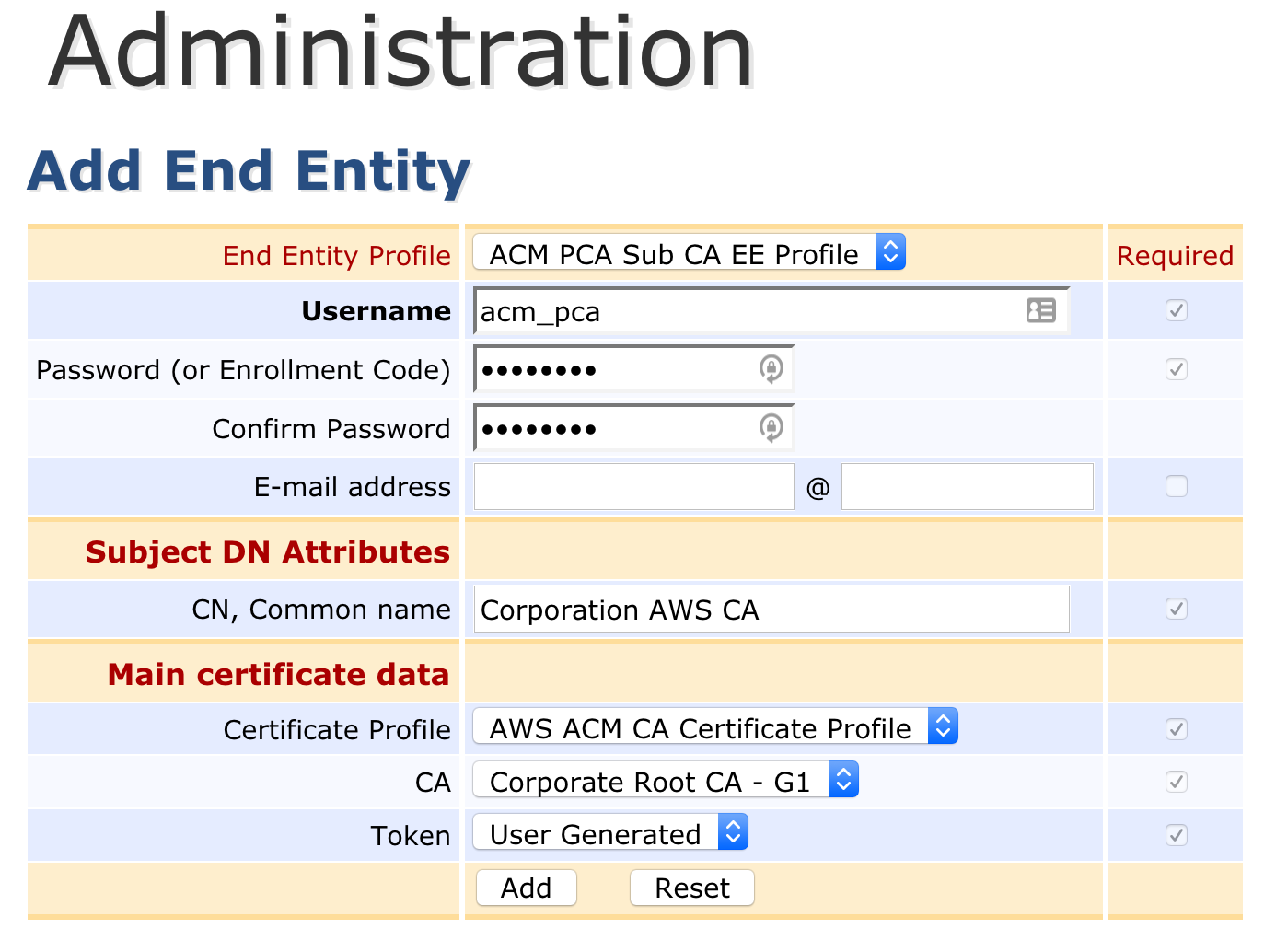Click the CN, Common name text field
Screen dimensions: 1276x952
click(x=771, y=610)
